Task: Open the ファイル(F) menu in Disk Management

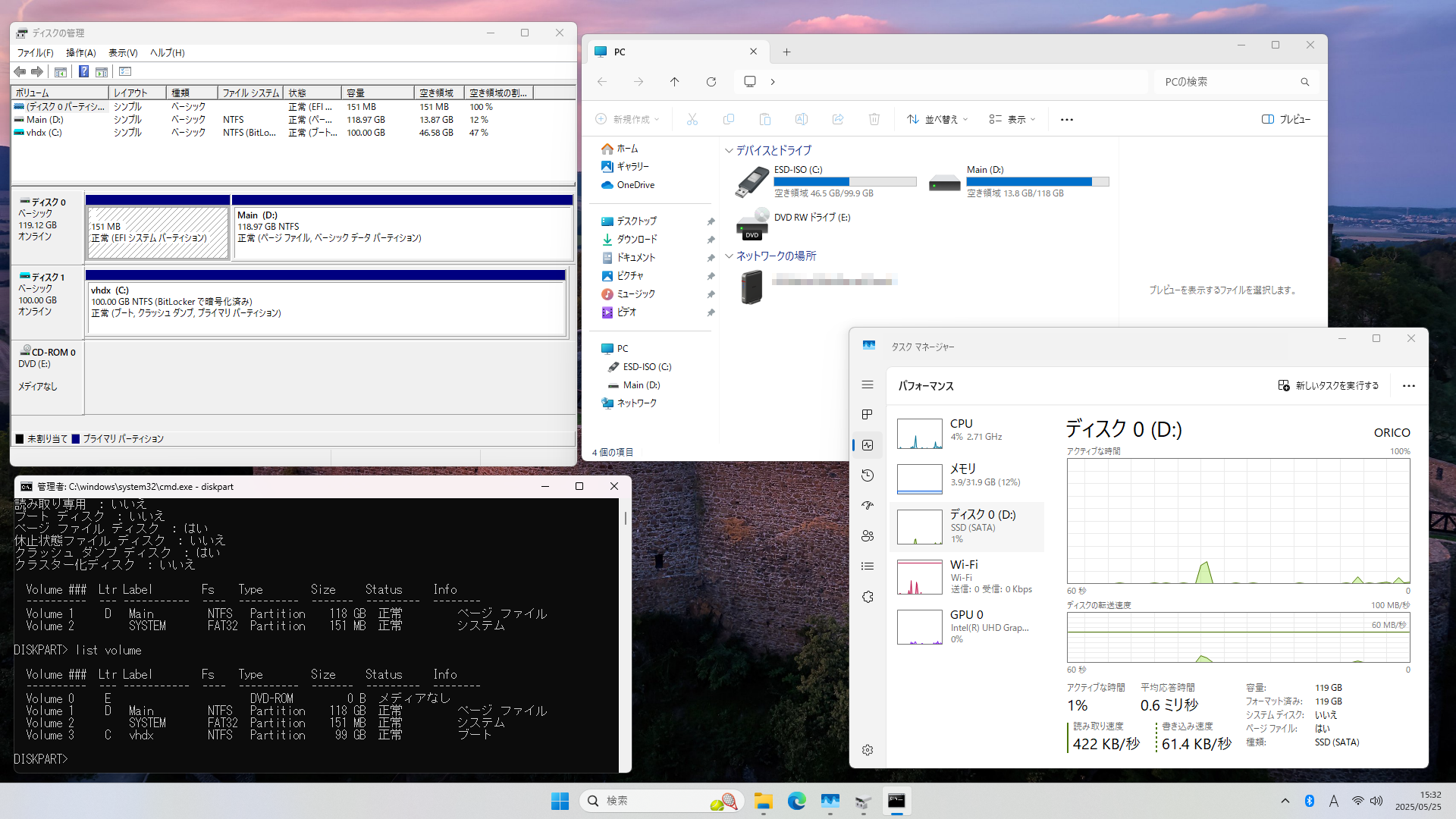Action: [35, 52]
